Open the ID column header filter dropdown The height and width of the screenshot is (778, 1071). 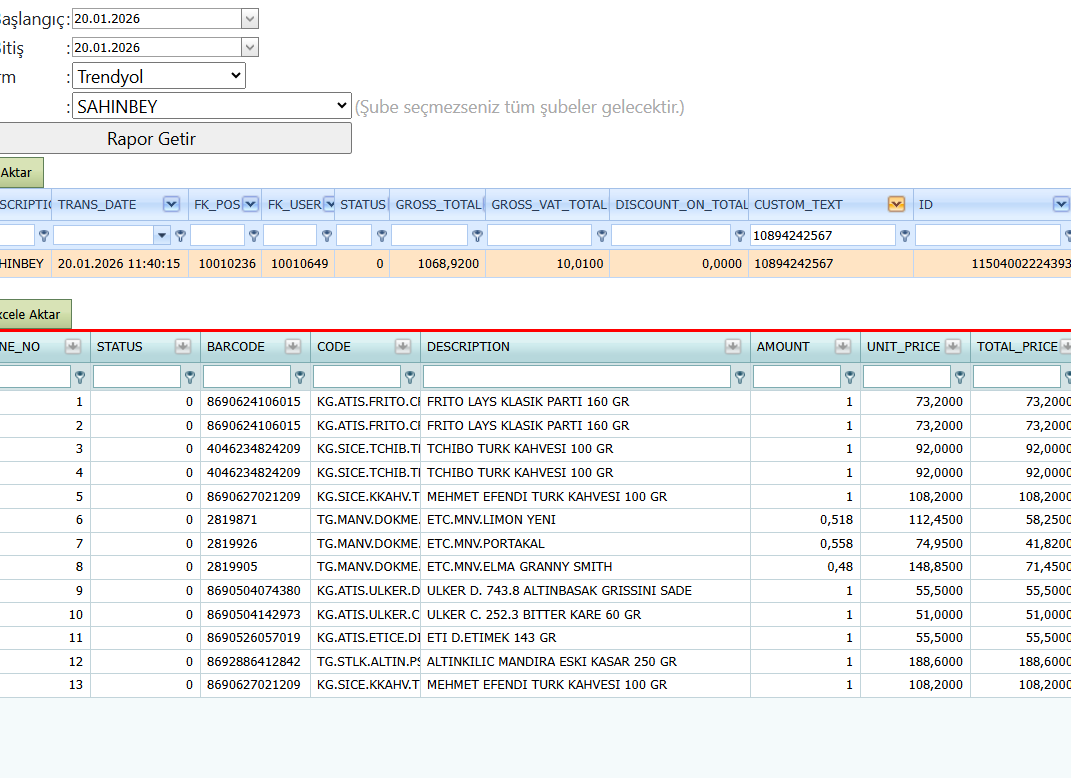[x=1061, y=204]
